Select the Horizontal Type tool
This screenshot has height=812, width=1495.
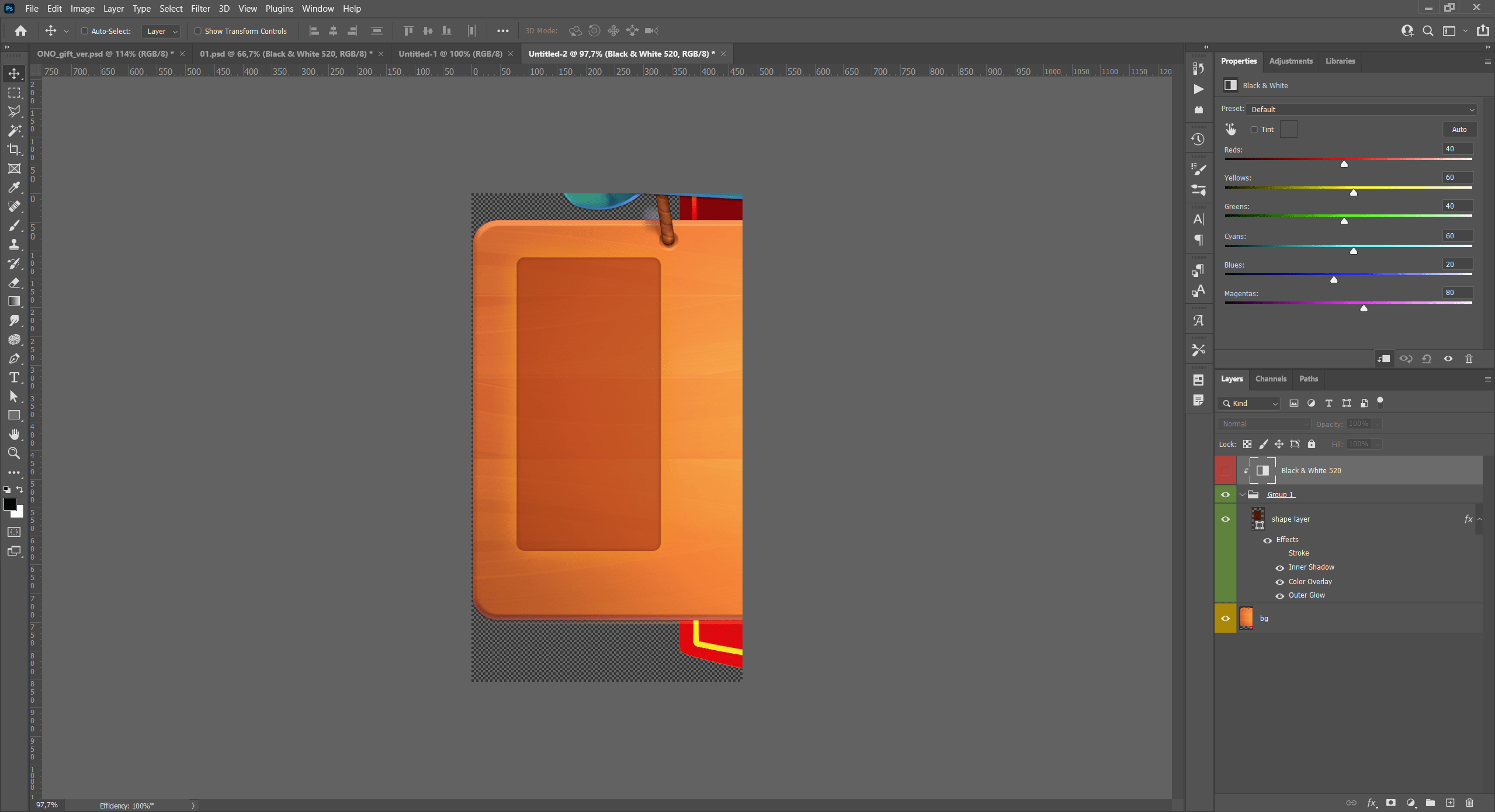14,377
